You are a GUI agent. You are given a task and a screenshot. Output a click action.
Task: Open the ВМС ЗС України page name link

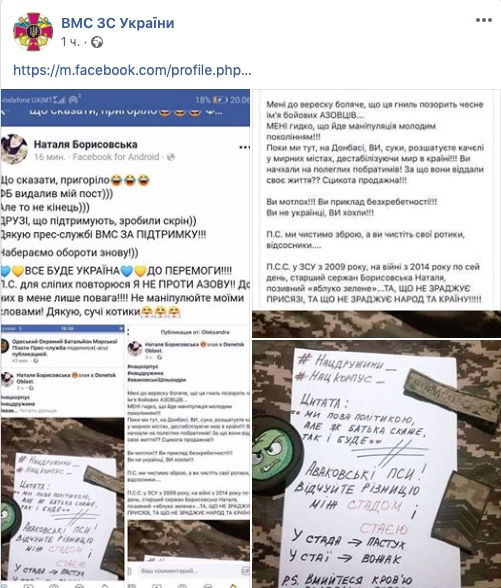point(118,23)
